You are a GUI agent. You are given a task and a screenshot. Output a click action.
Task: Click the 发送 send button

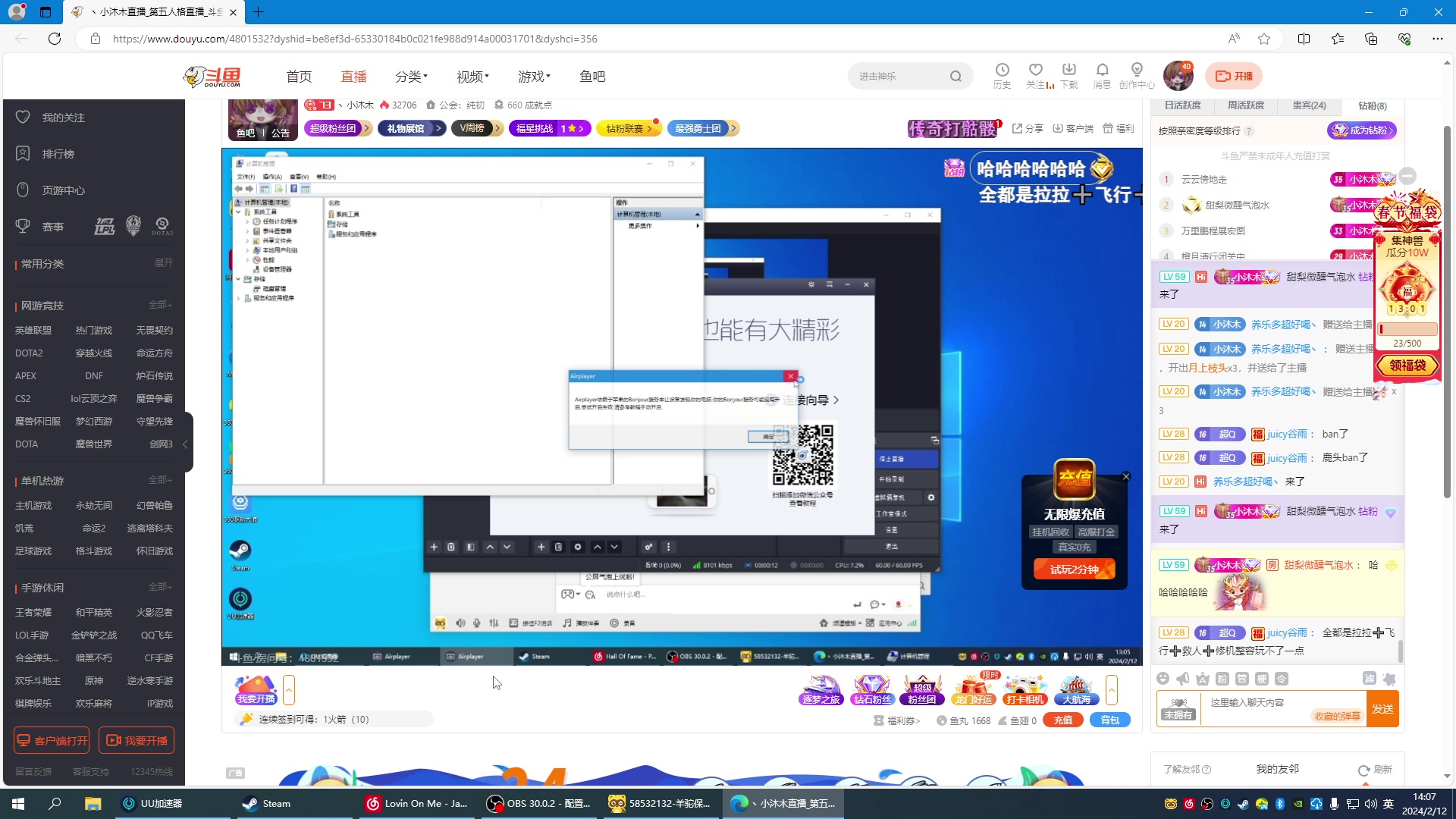click(x=1382, y=709)
